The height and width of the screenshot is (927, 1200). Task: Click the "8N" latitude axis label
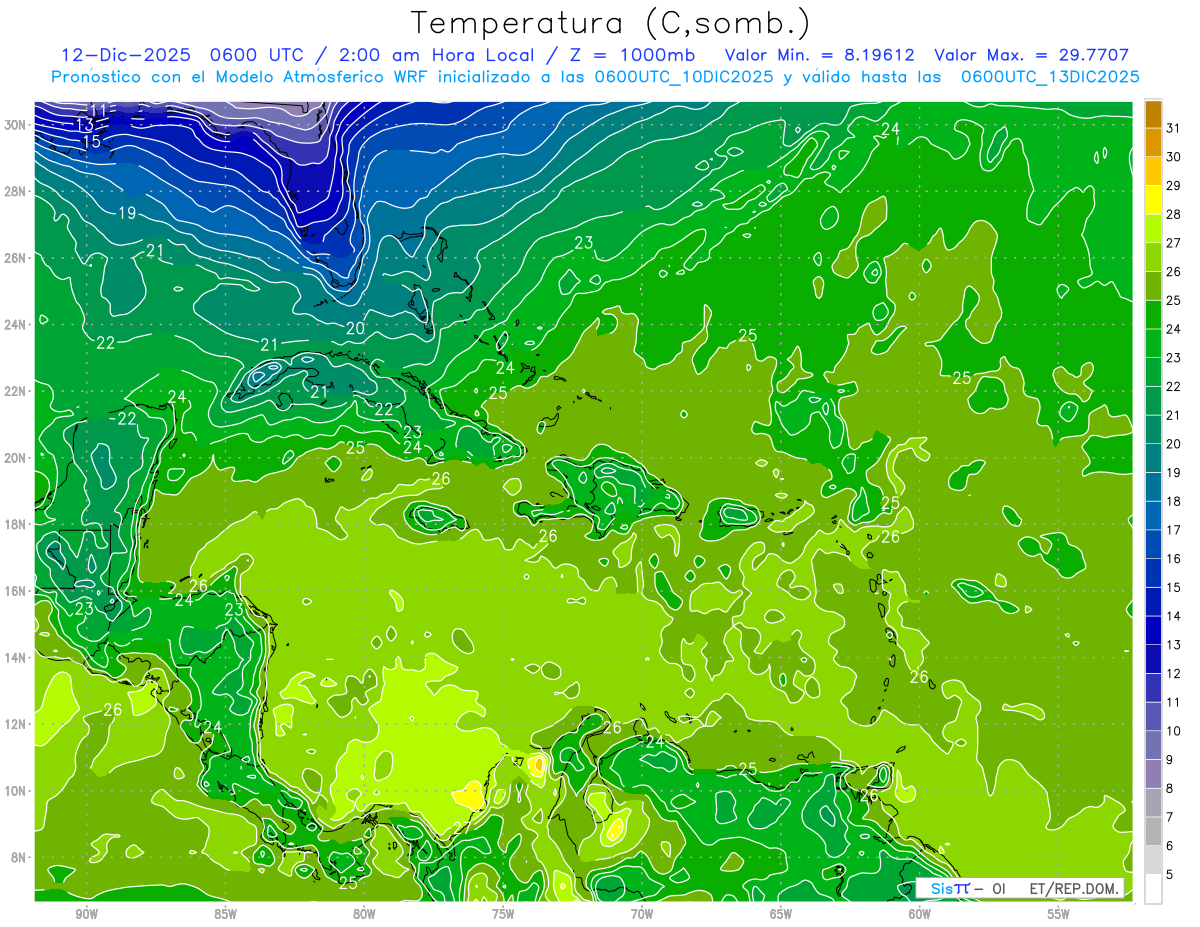20,857
